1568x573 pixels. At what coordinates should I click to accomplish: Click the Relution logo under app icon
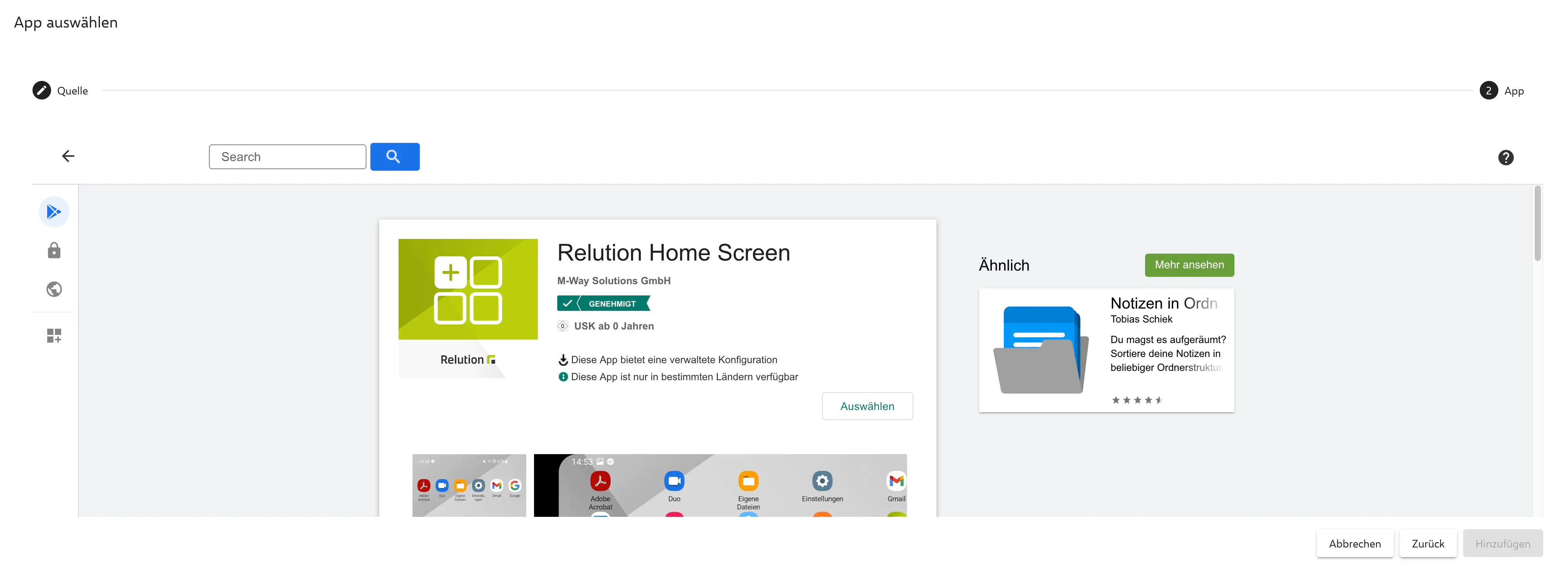coord(468,360)
